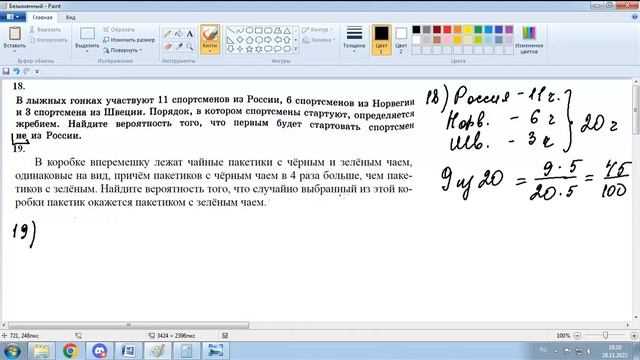Select Цвет 1 foreground color box

[x=382, y=40]
